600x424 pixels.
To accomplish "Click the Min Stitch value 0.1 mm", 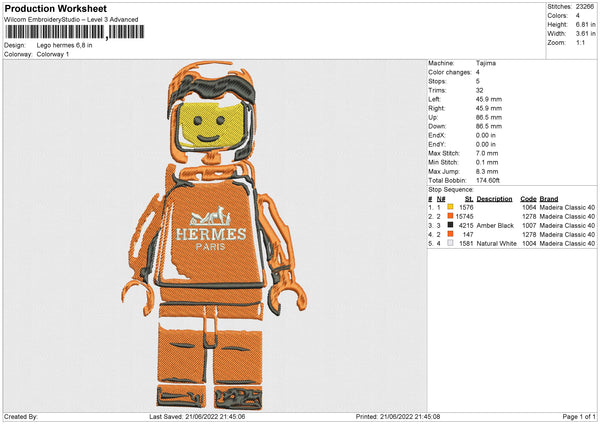I will pyautogui.click(x=487, y=162).
